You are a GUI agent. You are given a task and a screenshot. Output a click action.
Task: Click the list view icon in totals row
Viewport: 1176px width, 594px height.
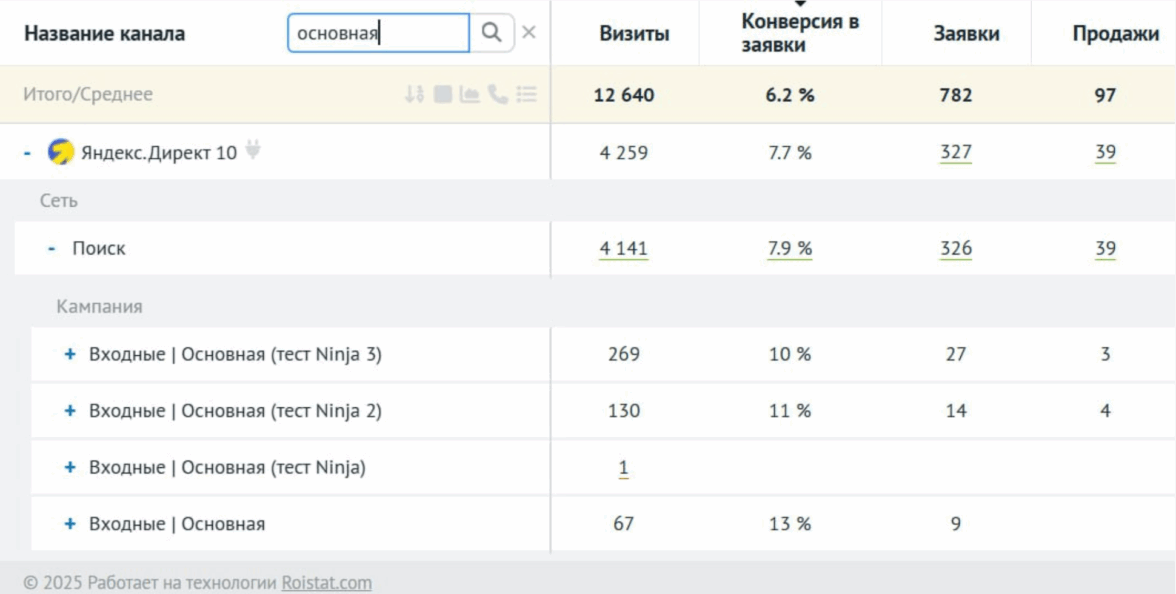coord(527,95)
